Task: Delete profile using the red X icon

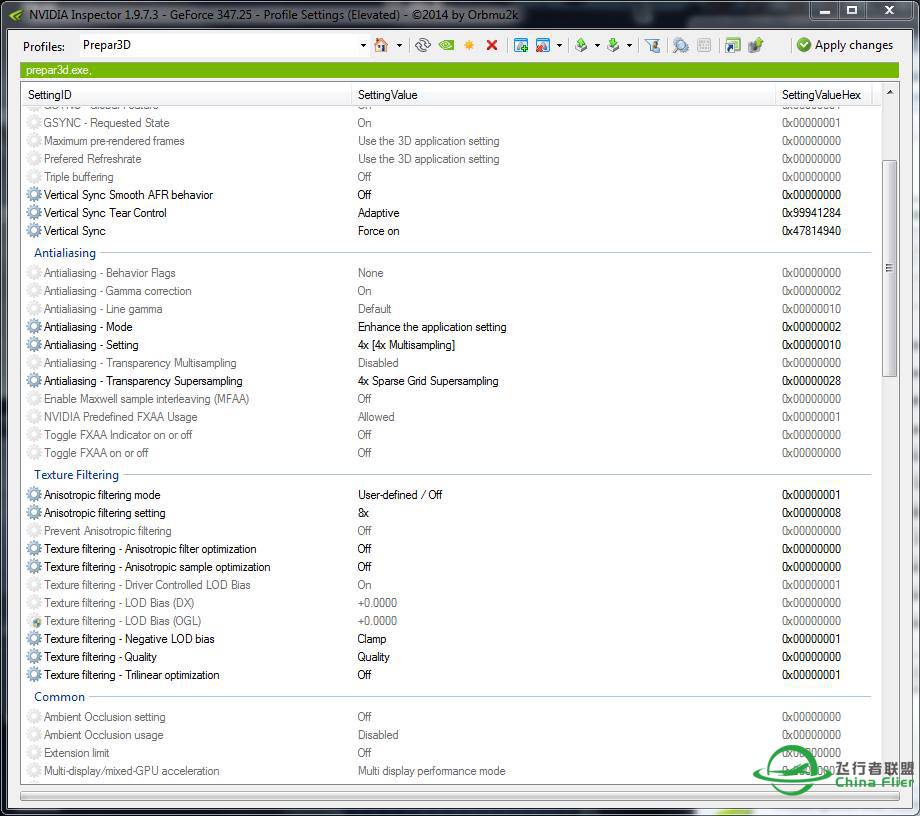Action: [492, 45]
